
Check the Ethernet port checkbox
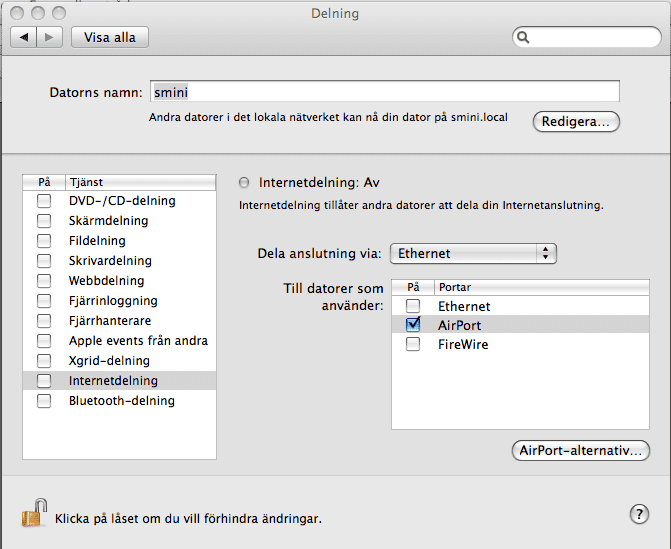(x=413, y=306)
